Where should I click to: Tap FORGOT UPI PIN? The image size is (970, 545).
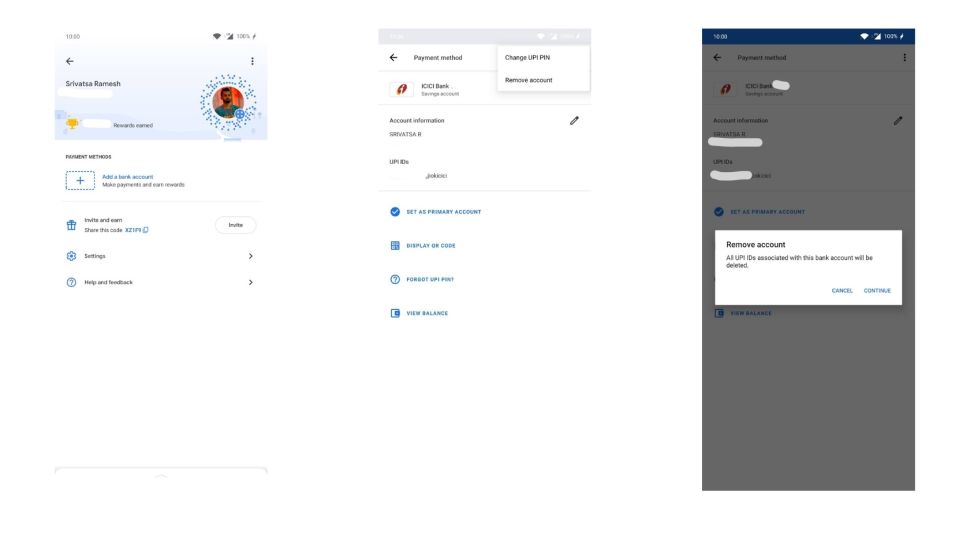430,280
